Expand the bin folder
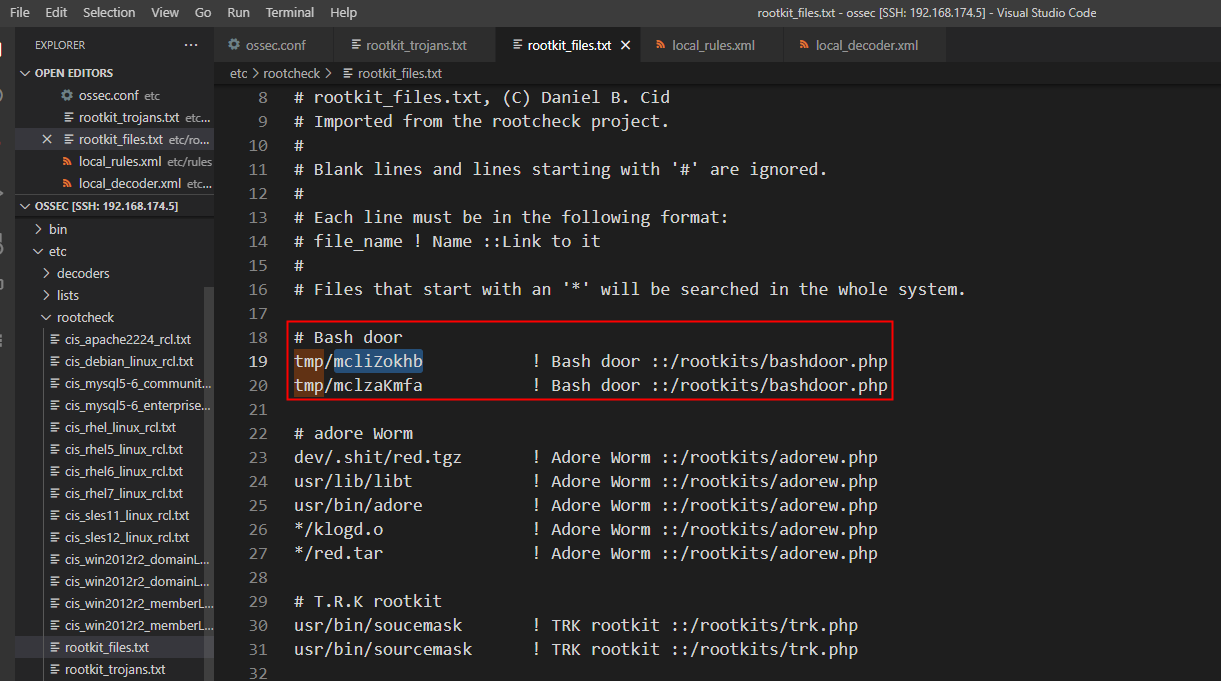Screen dimensions: 1221x681 39,230
